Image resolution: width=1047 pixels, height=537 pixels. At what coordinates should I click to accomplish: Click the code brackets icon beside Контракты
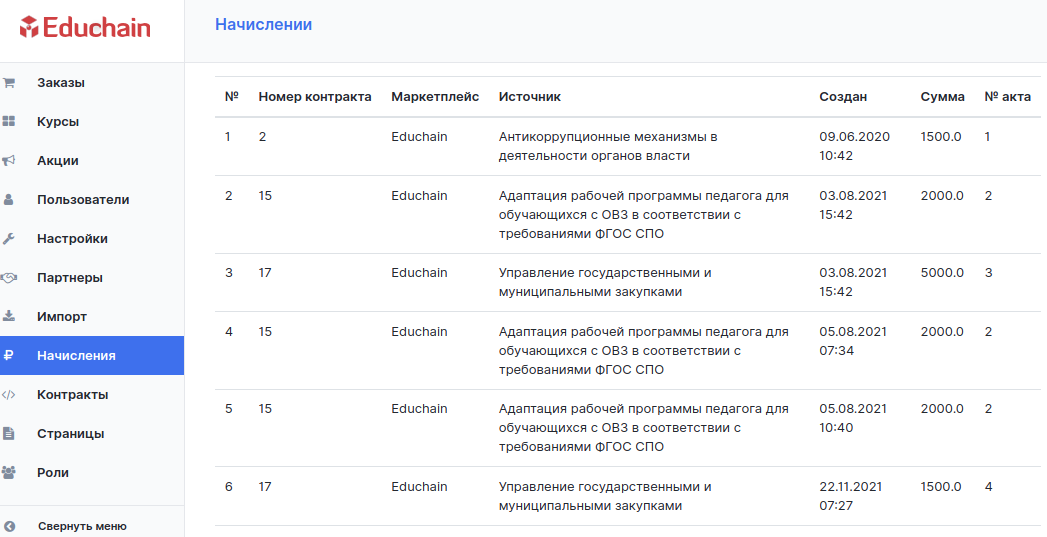pos(9,394)
